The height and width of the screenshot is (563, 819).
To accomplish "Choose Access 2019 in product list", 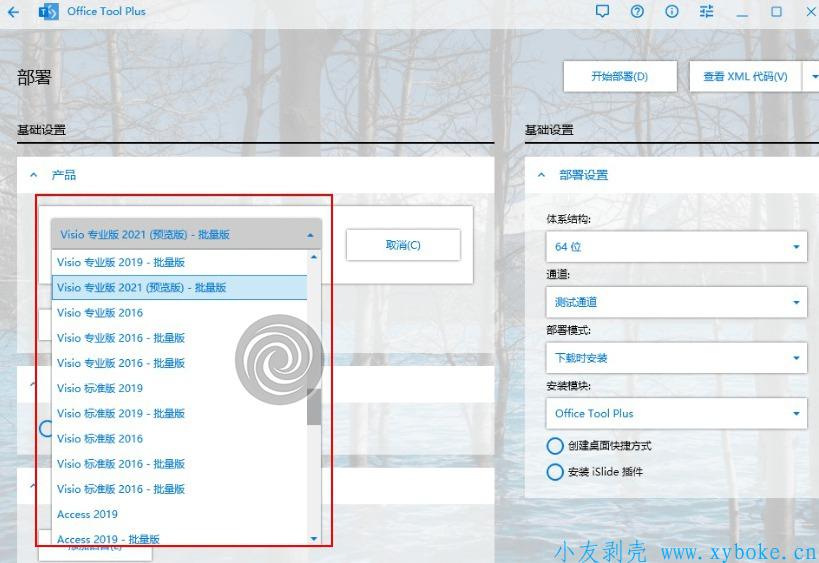I will [87, 514].
